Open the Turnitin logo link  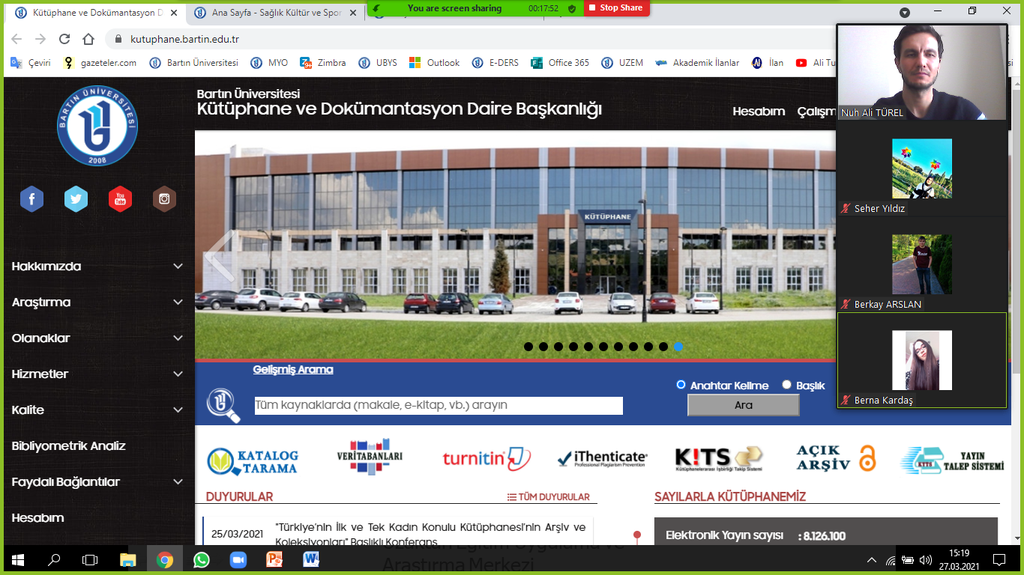coord(487,459)
